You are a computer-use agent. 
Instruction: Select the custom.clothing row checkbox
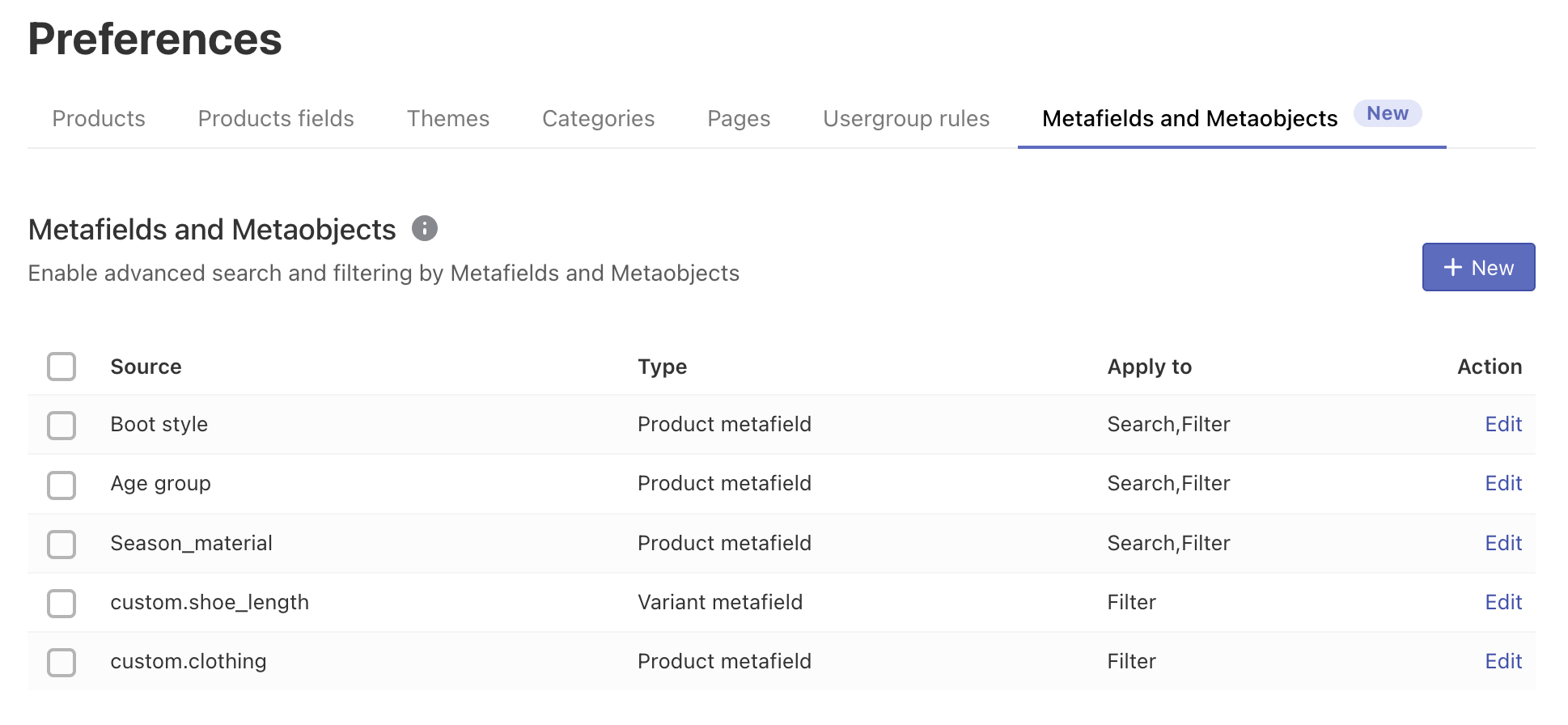click(x=61, y=663)
